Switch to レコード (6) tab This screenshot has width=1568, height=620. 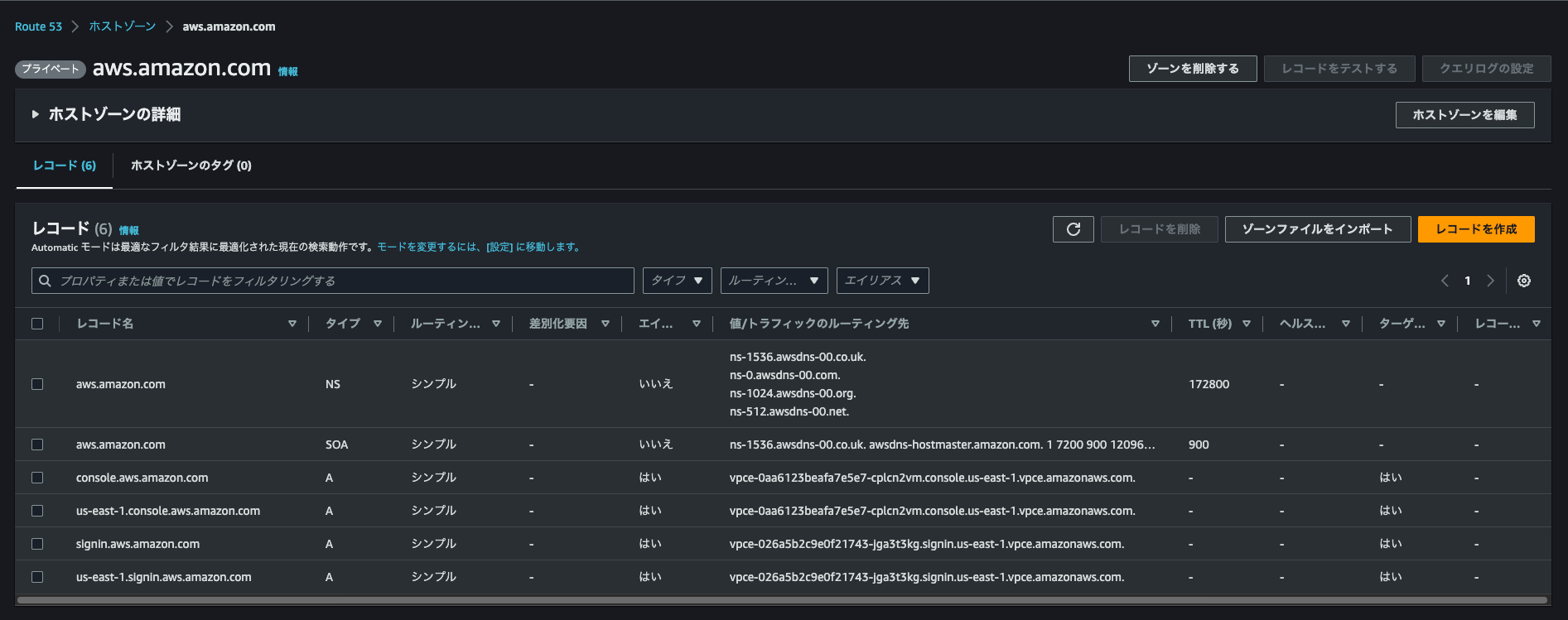(x=65, y=166)
